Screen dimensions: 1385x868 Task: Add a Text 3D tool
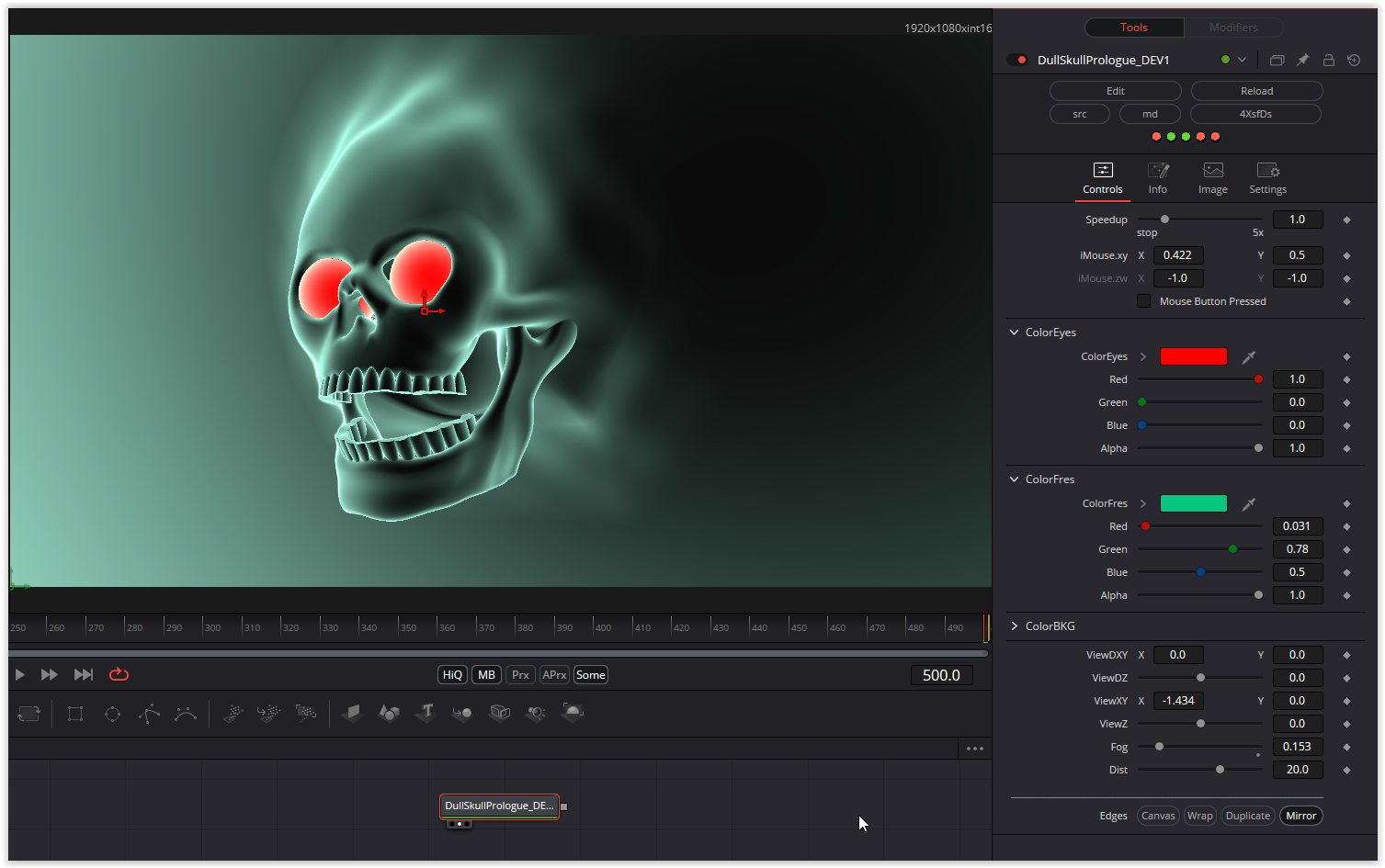[426, 713]
